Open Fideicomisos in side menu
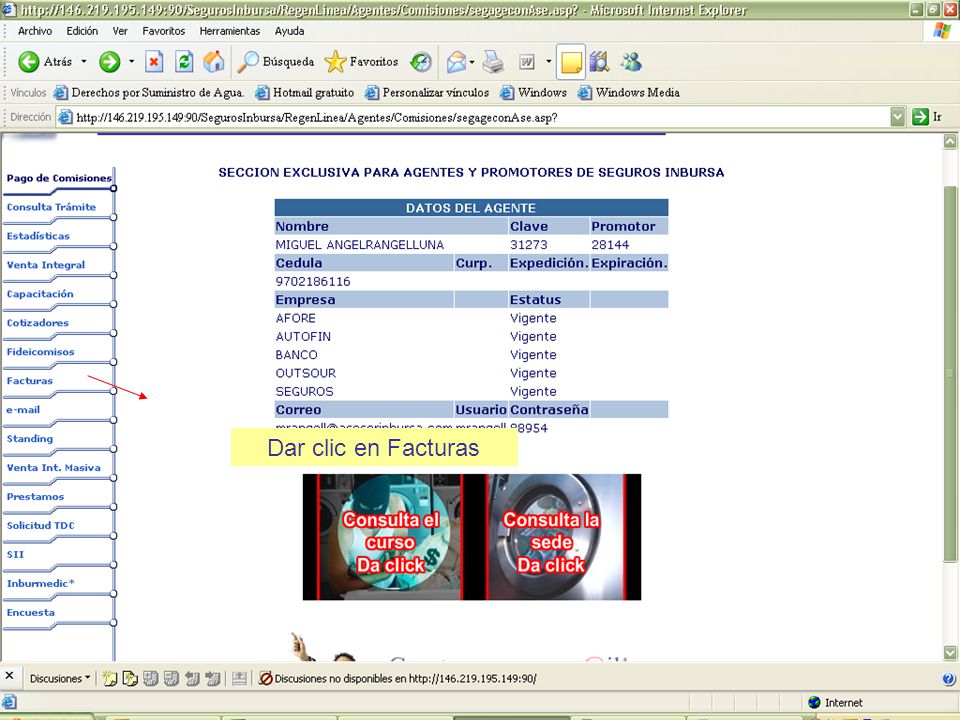The image size is (960, 720). [x=40, y=351]
